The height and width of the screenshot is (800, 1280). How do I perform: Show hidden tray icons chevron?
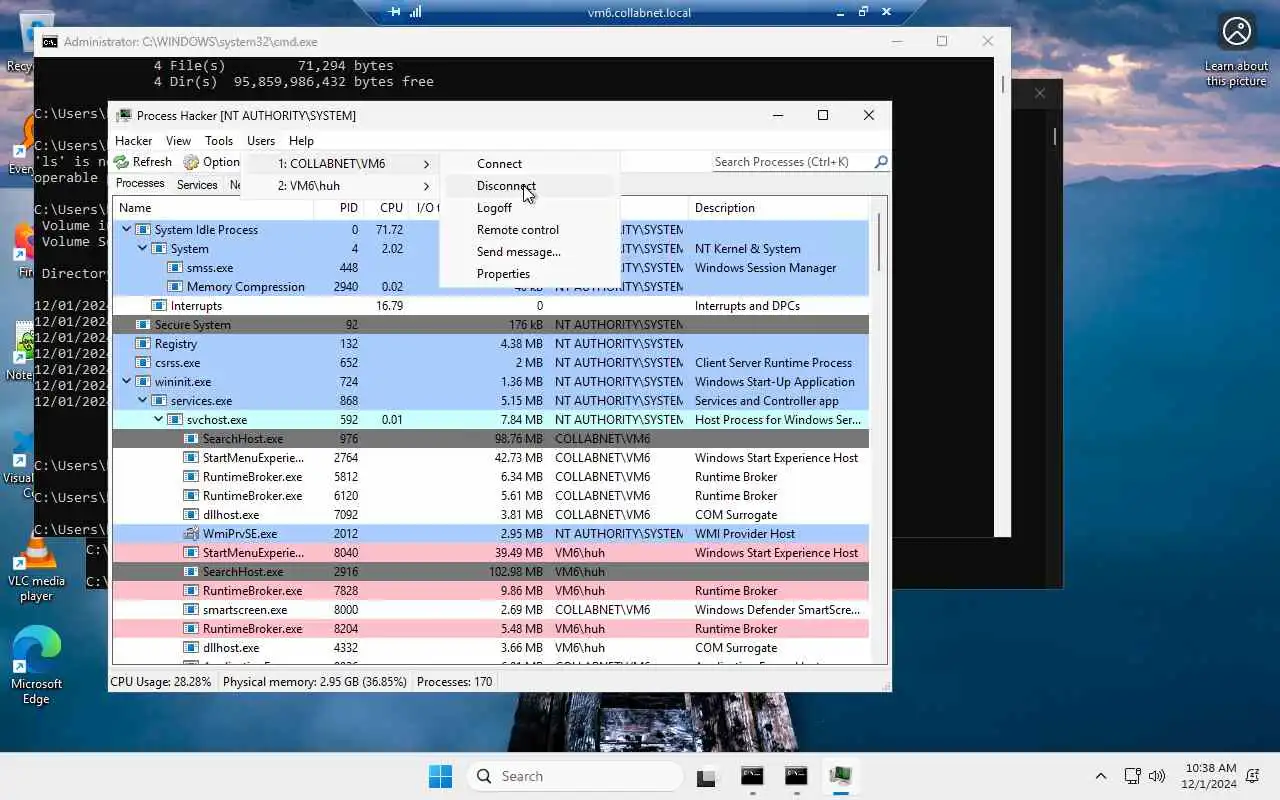1101,776
